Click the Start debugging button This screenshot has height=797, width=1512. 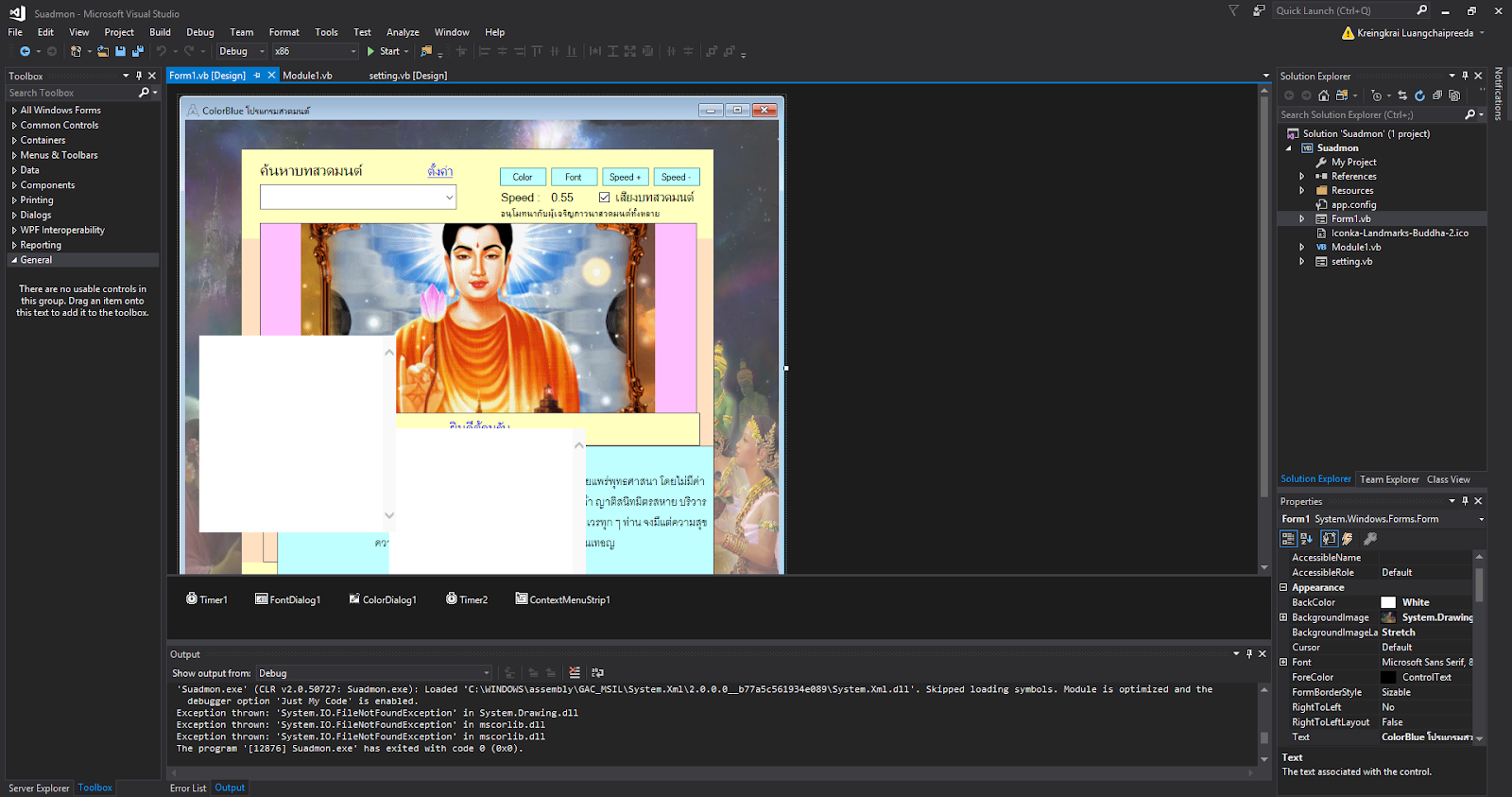tap(384, 51)
